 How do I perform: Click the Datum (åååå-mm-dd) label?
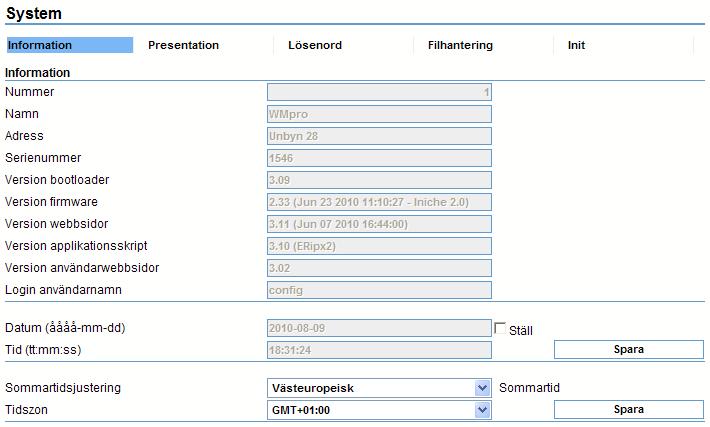pyautogui.click(x=65, y=328)
